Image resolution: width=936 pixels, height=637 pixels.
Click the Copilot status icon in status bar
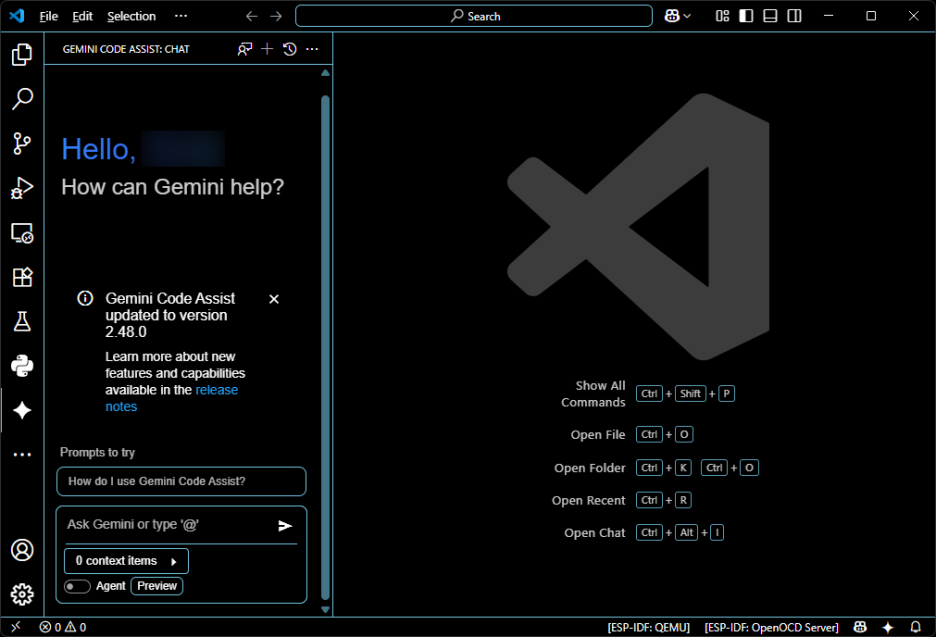(x=860, y=627)
